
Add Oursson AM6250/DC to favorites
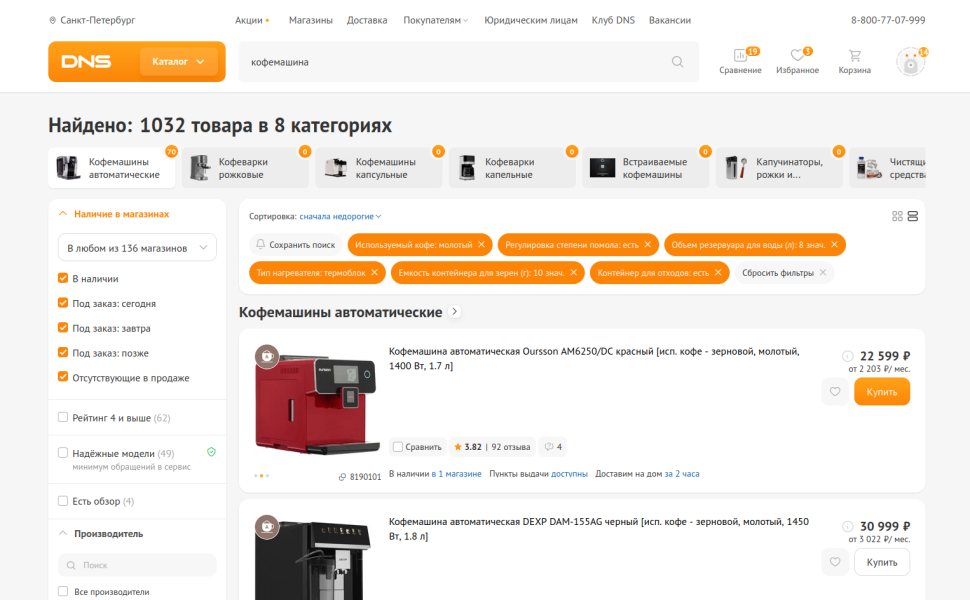(x=835, y=392)
